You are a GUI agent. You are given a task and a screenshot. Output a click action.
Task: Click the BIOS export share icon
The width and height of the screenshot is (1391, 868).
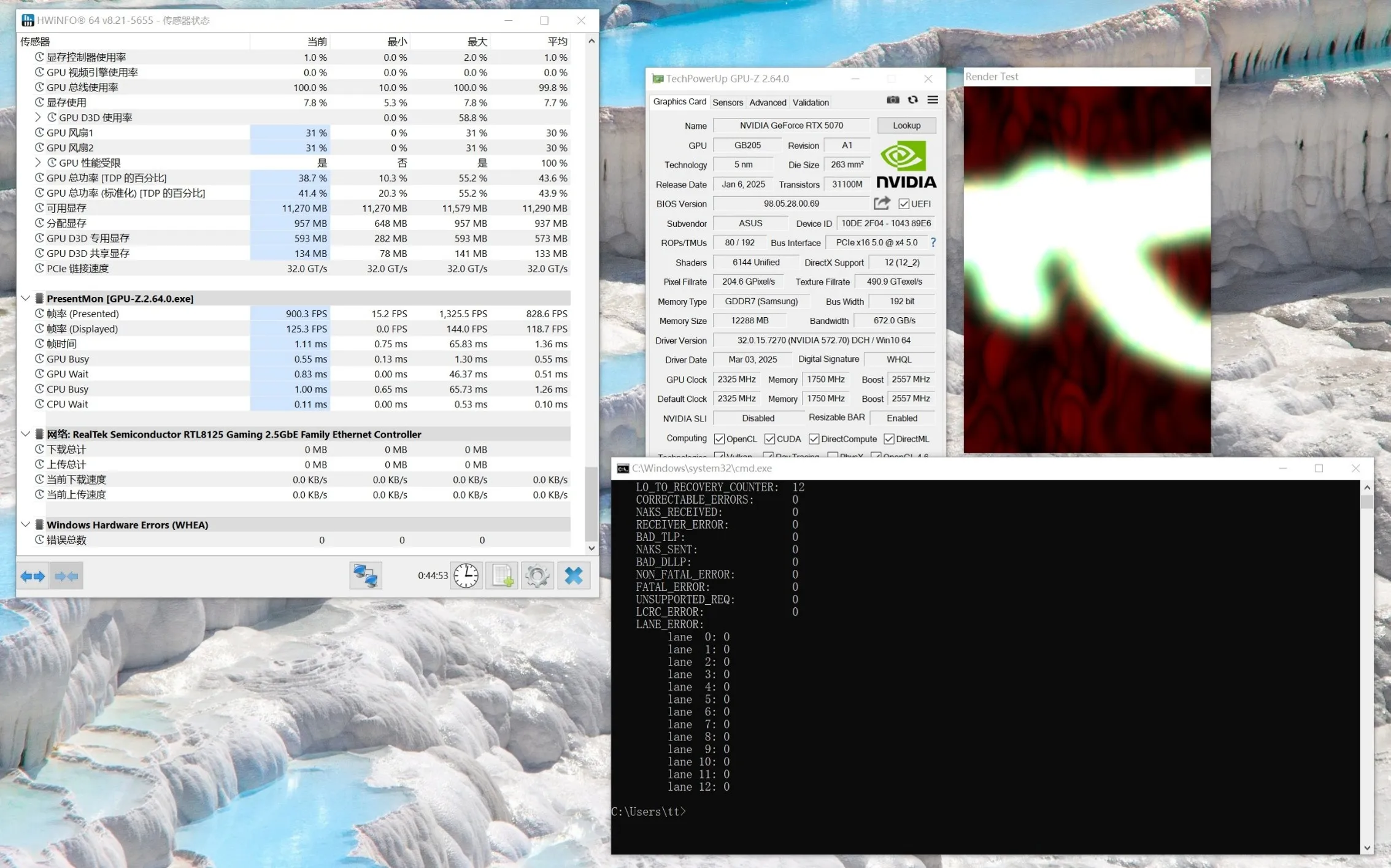pyautogui.click(x=882, y=203)
